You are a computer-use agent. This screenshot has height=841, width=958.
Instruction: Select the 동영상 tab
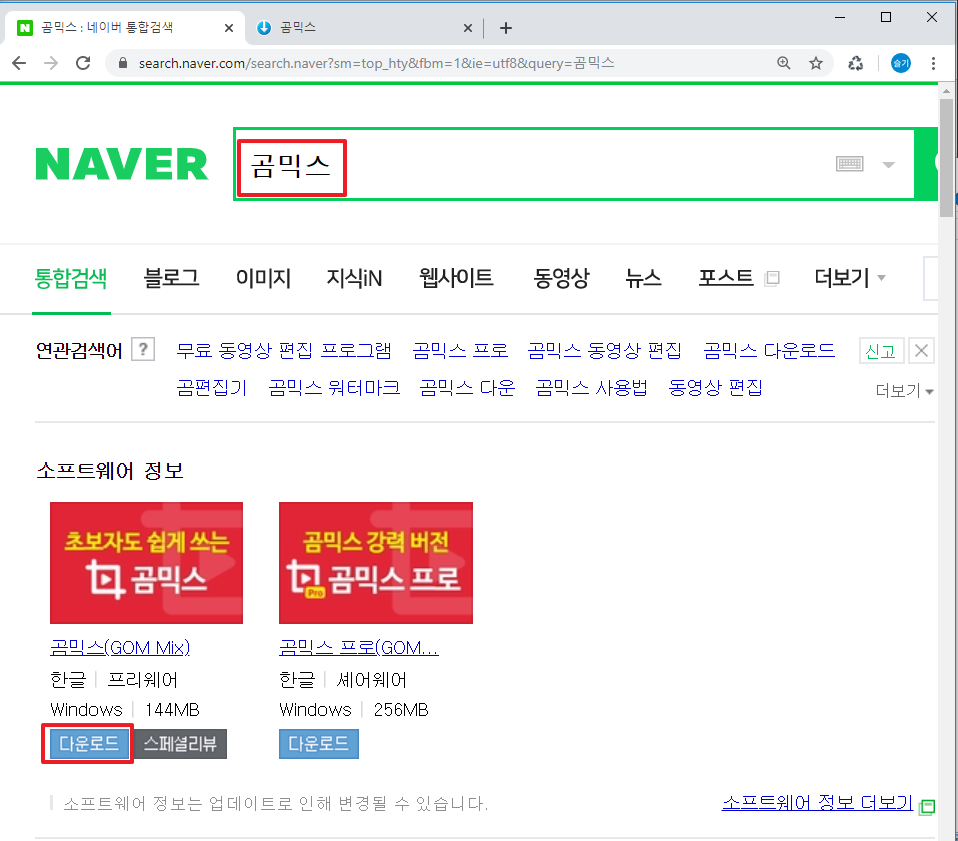561,279
